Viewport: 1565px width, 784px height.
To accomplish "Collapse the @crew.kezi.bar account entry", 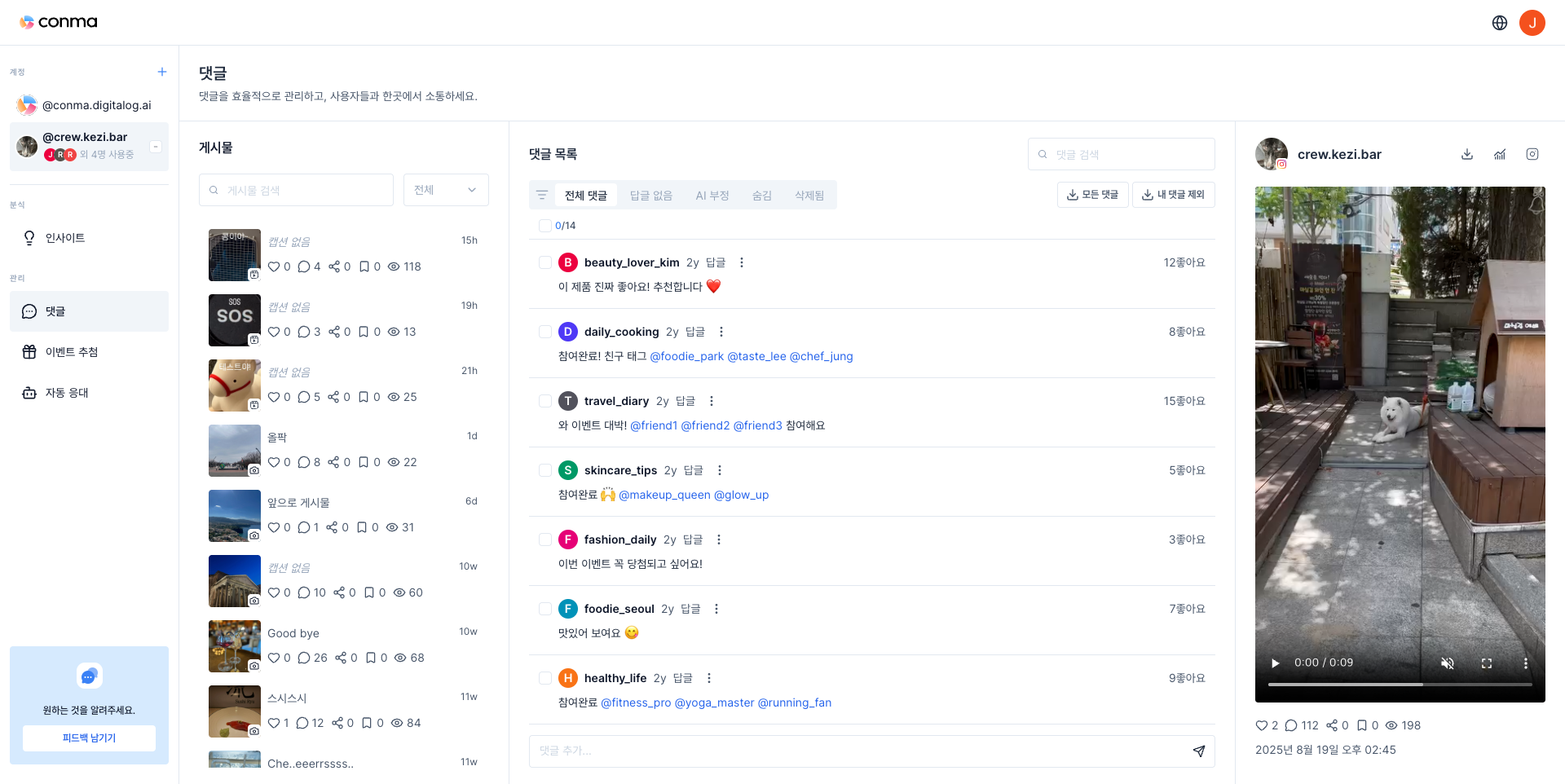I will point(155,146).
